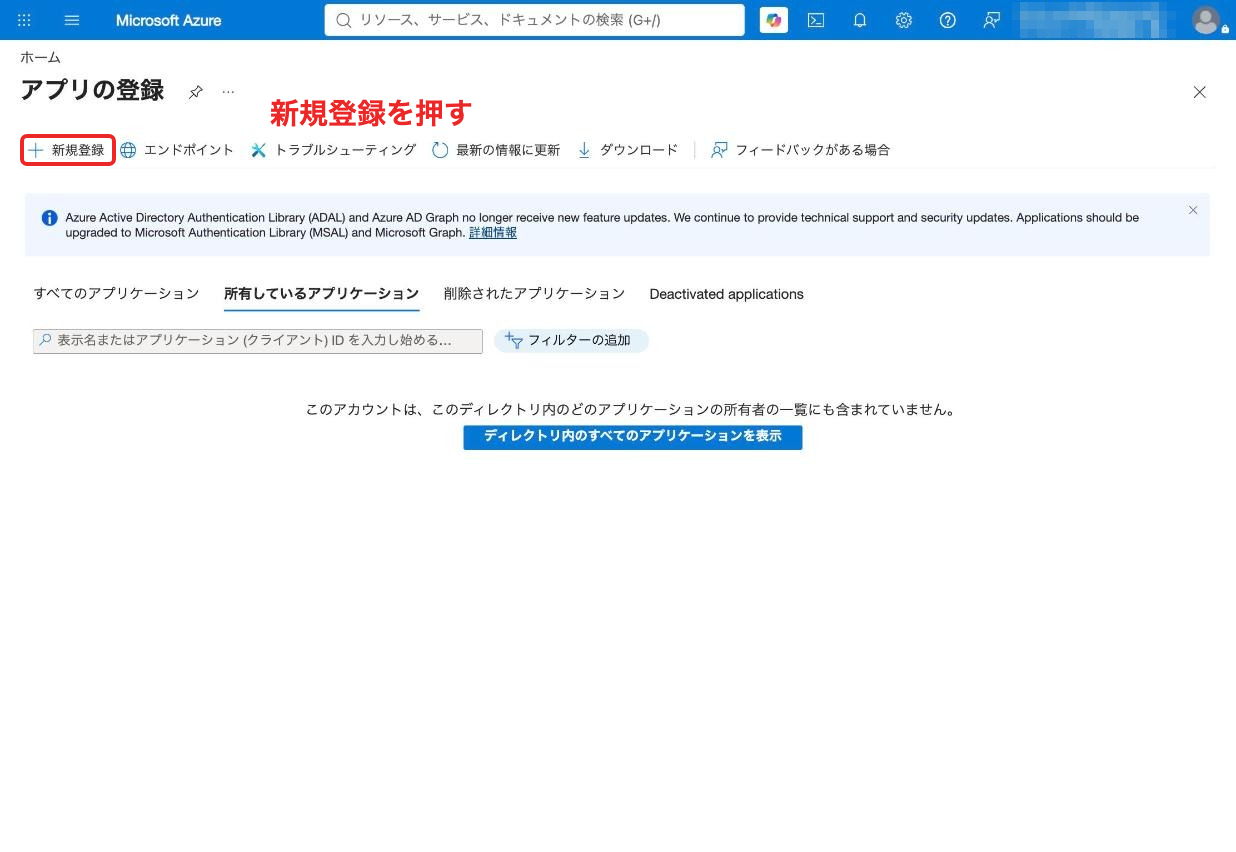
Task: Open the feedback icon in header
Action: point(992,20)
